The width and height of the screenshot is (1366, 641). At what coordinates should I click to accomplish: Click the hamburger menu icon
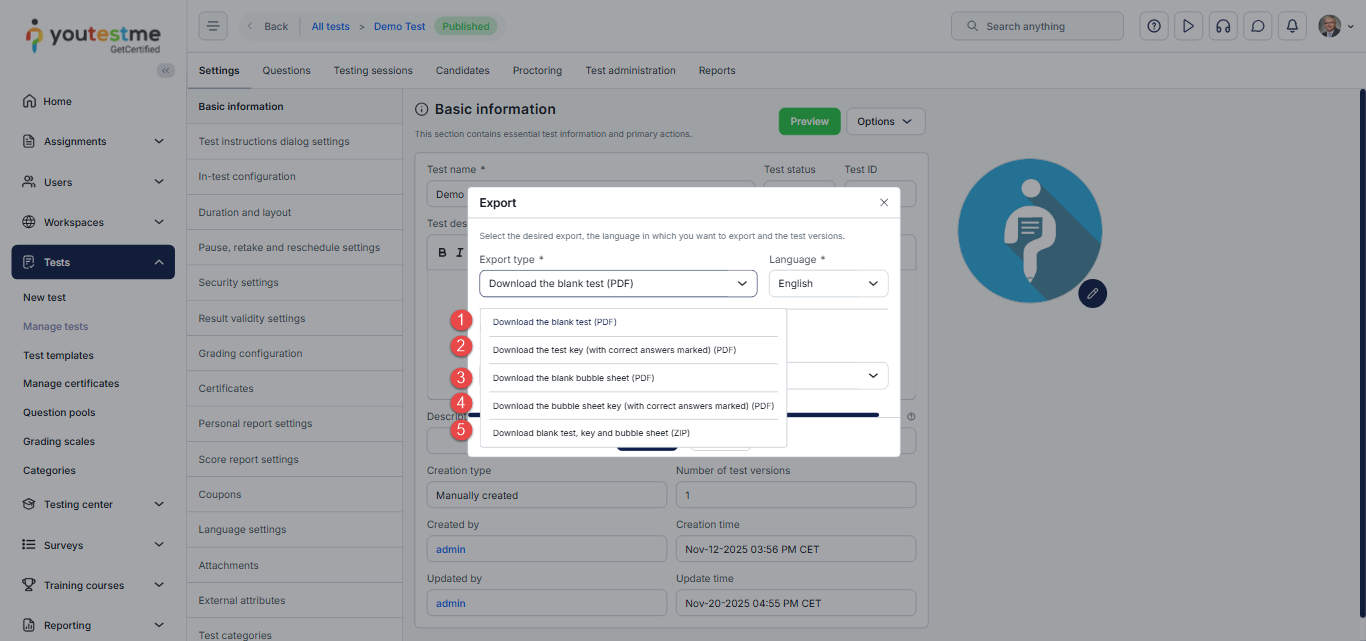click(213, 26)
